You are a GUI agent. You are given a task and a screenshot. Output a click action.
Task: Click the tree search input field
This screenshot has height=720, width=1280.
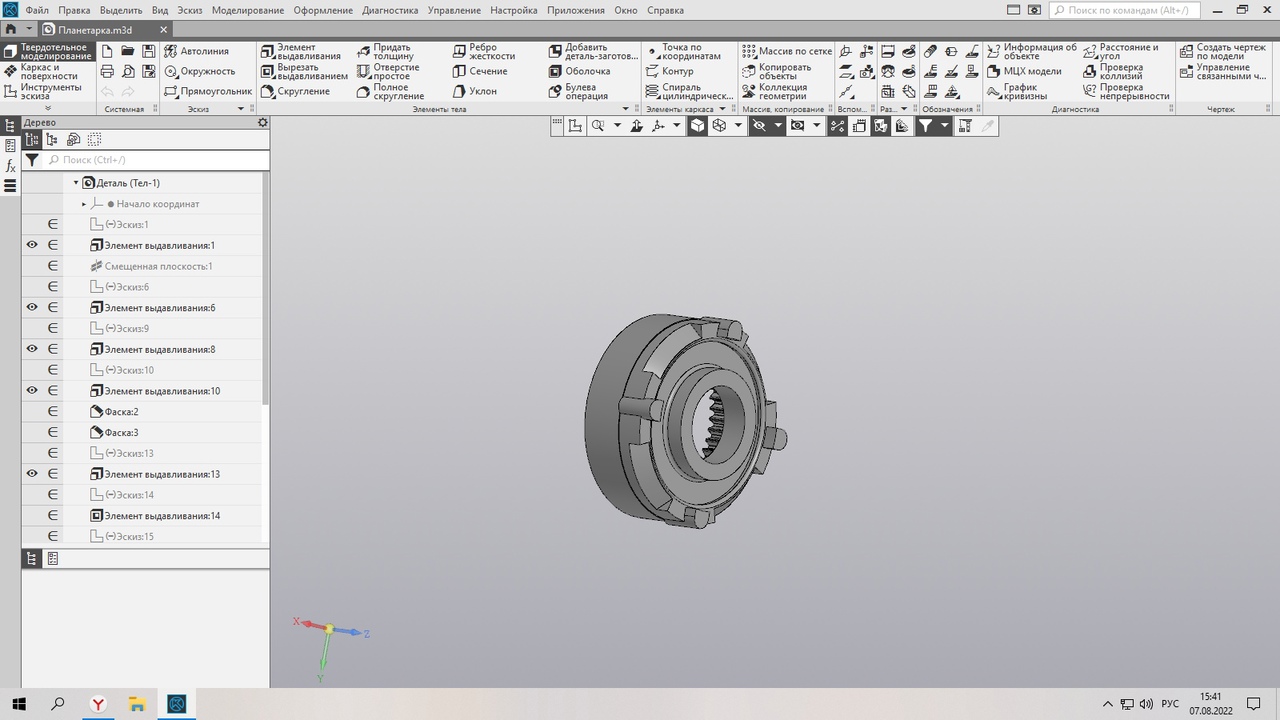coord(160,160)
